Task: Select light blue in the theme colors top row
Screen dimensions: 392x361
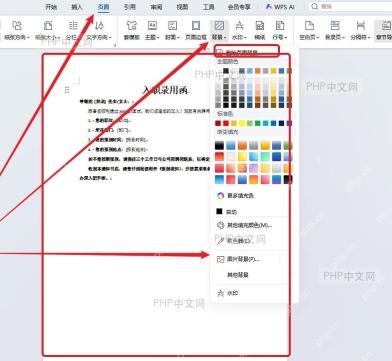Action: tap(250, 71)
